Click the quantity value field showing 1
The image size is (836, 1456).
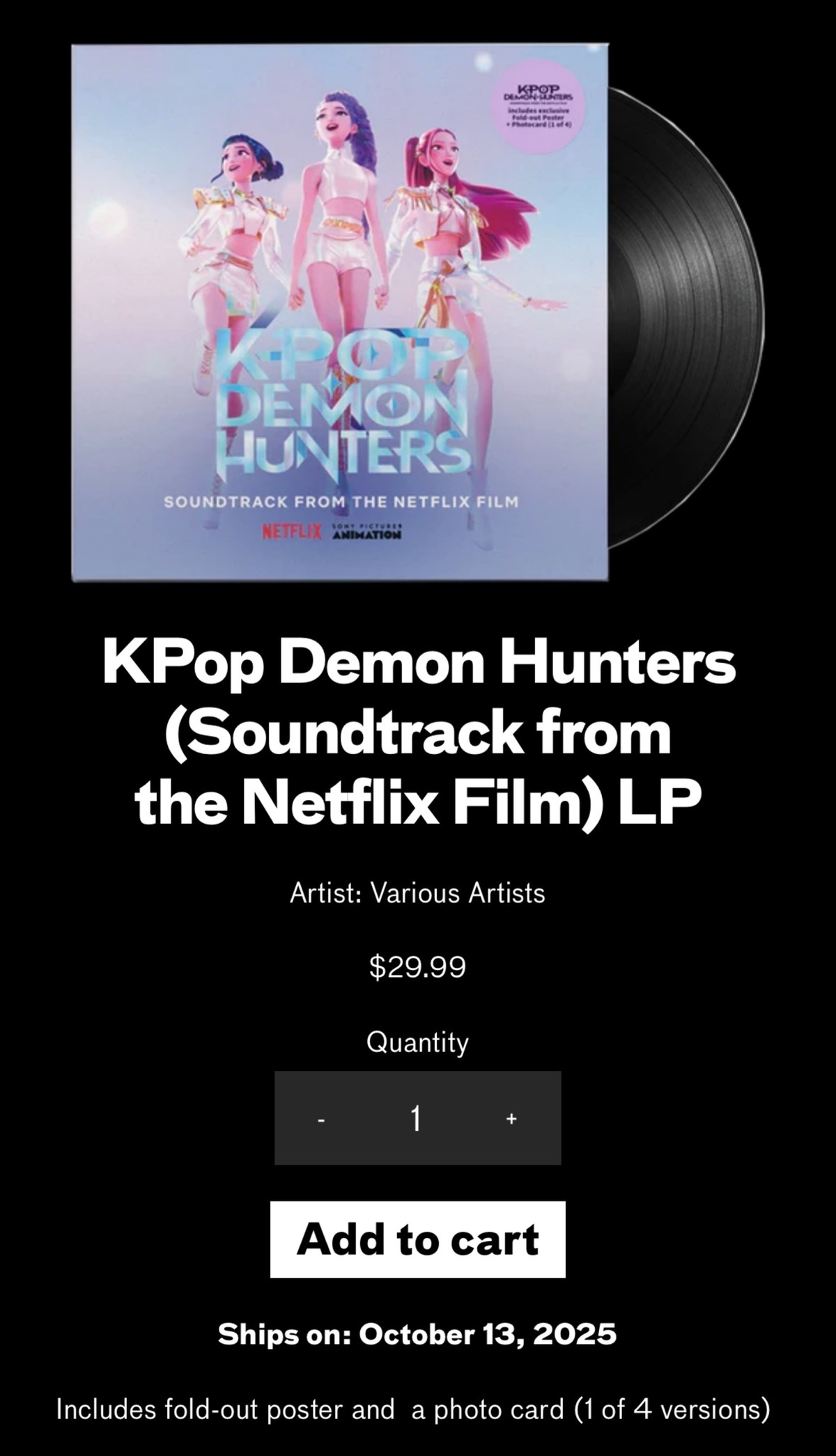[x=416, y=1119]
